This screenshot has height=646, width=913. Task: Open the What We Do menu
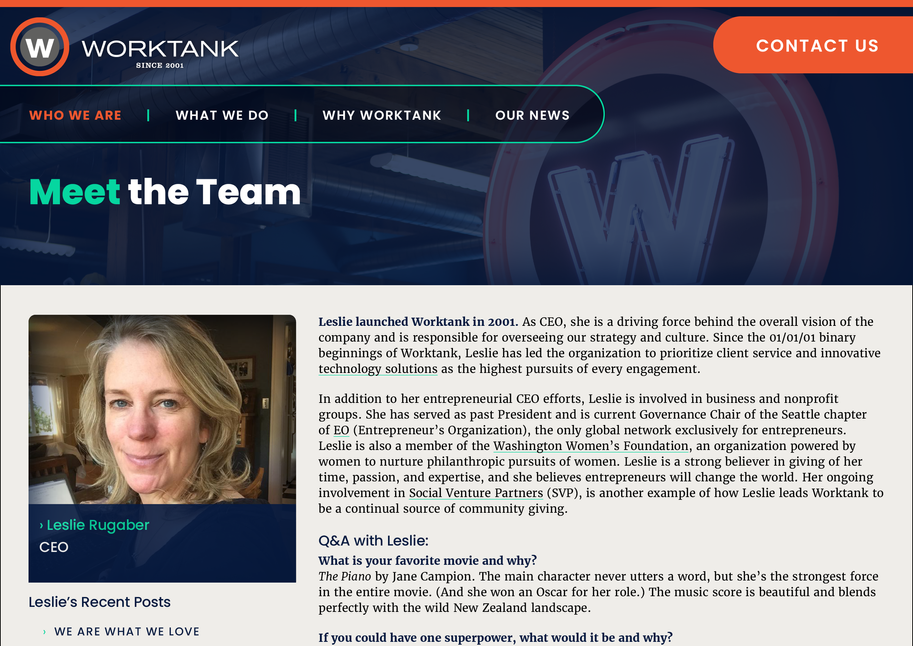(x=222, y=115)
